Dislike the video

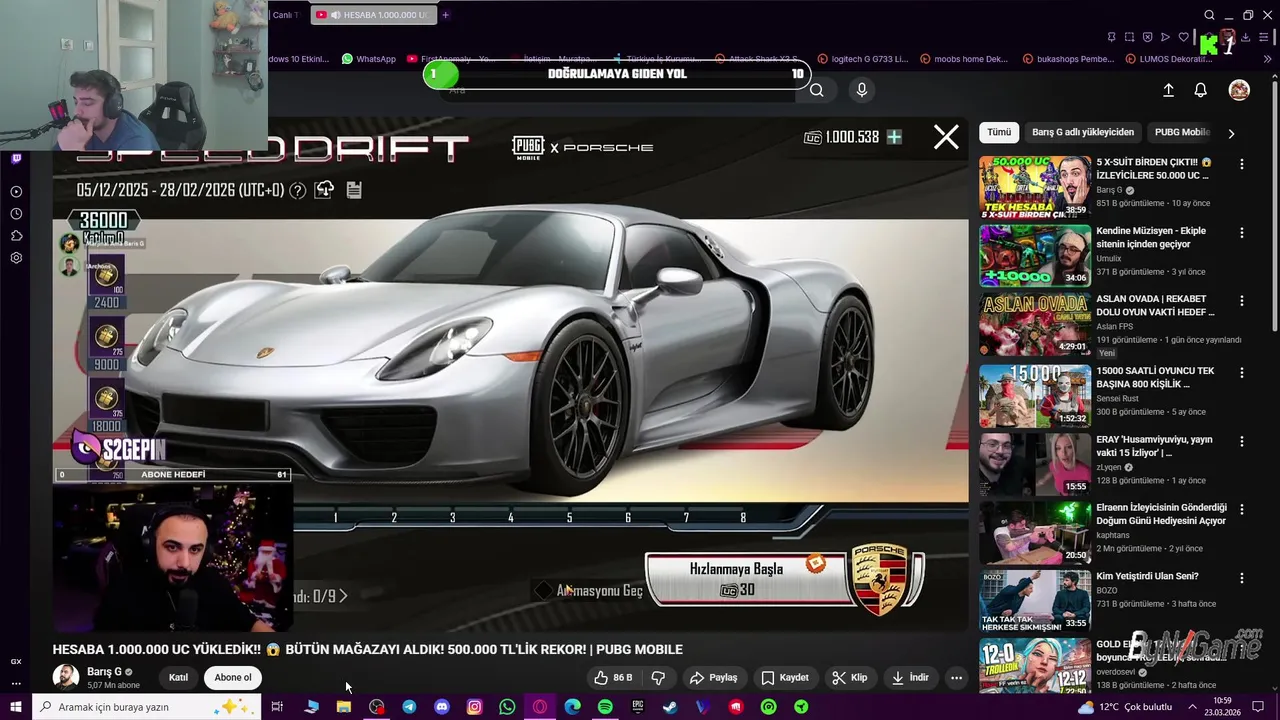pos(658,677)
